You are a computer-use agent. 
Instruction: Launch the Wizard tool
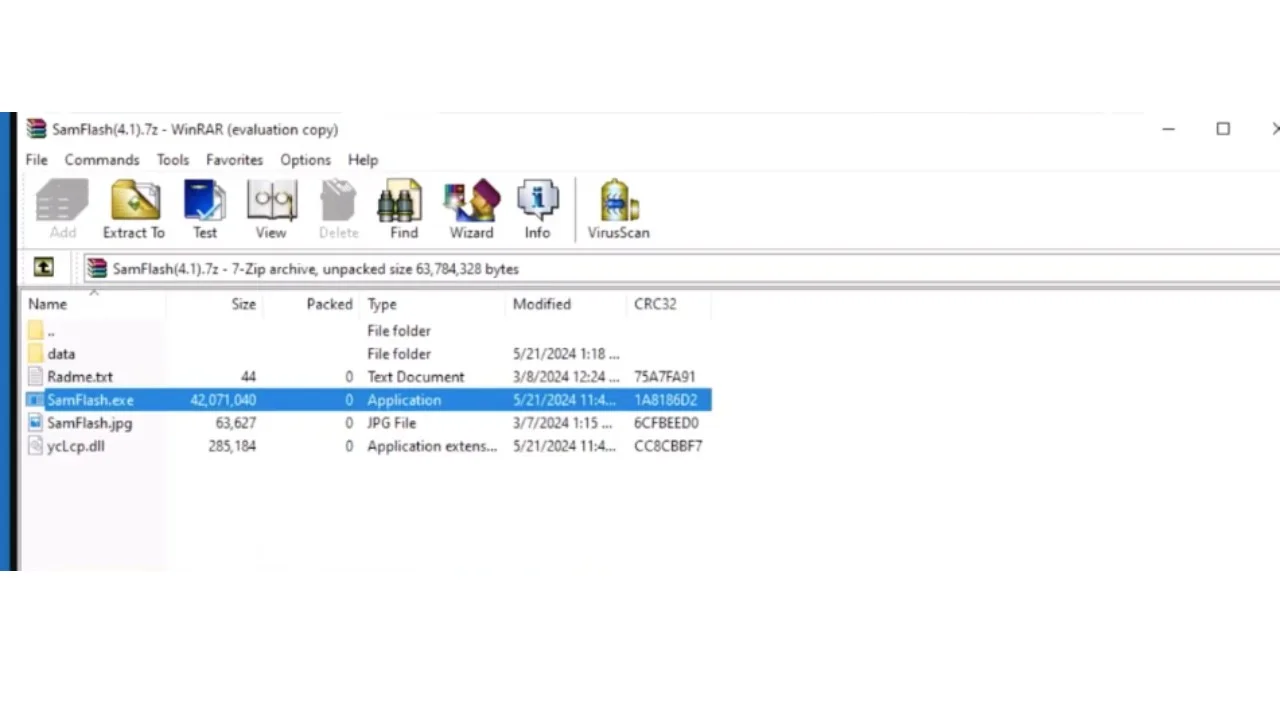[471, 210]
